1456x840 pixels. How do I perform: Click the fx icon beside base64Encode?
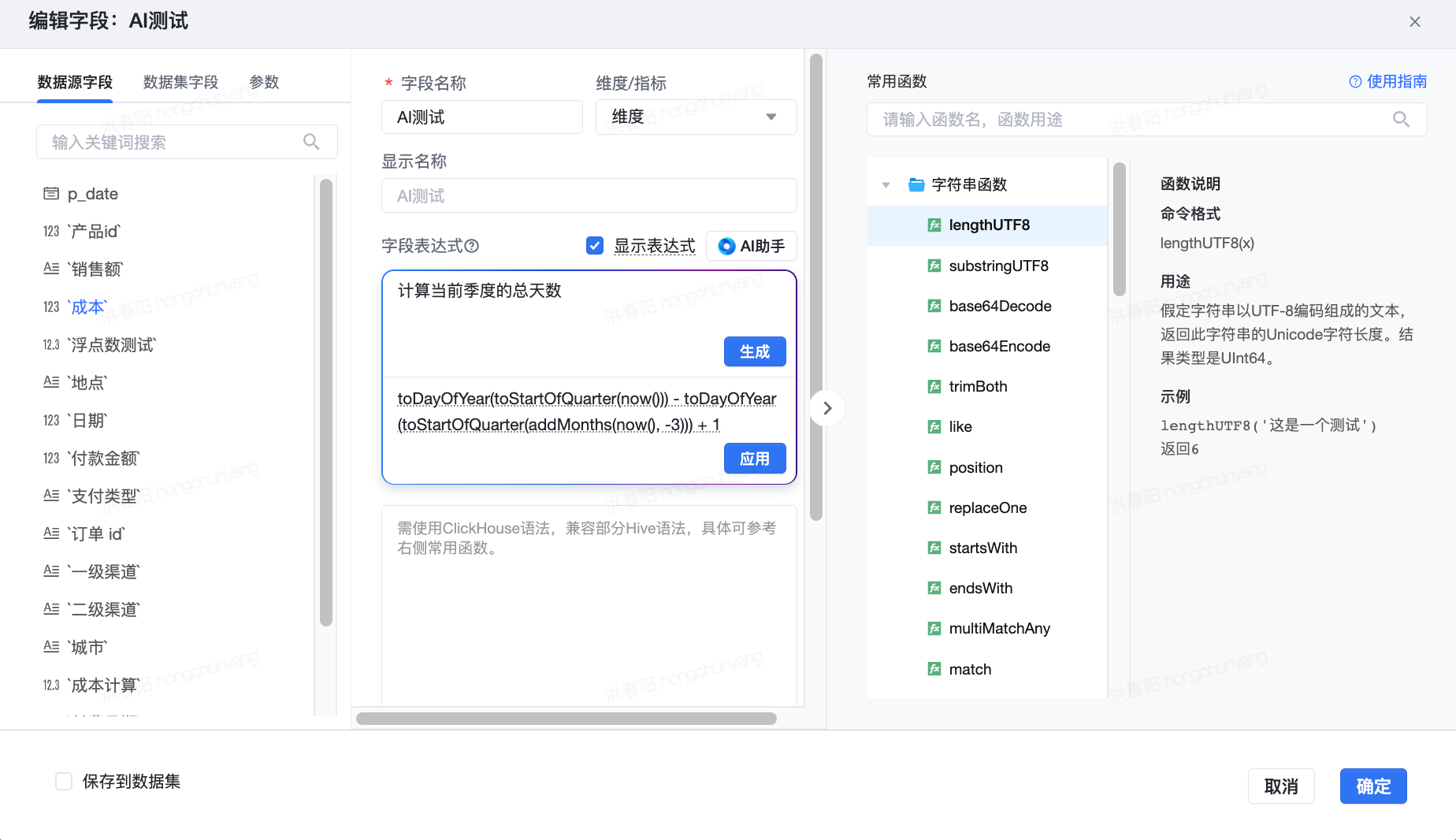coord(934,346)
